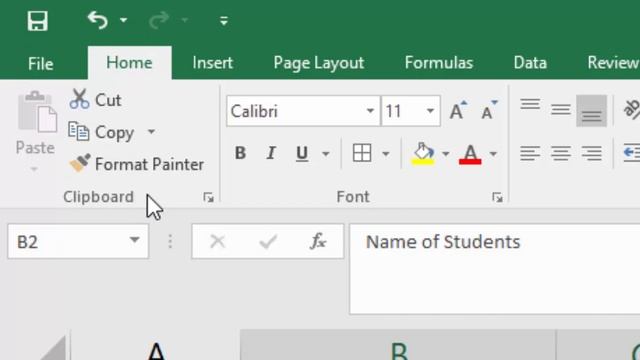The width and height of the screenshot is (640, 360).
Task: Toggle Center alignment icon
Action: pos(561,153)
